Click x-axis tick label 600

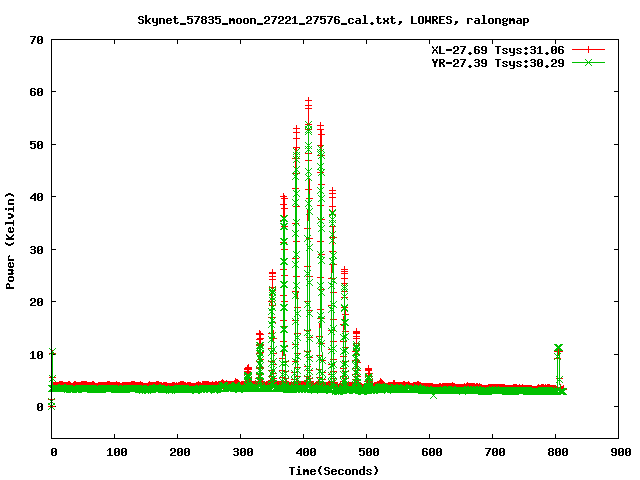432,452
